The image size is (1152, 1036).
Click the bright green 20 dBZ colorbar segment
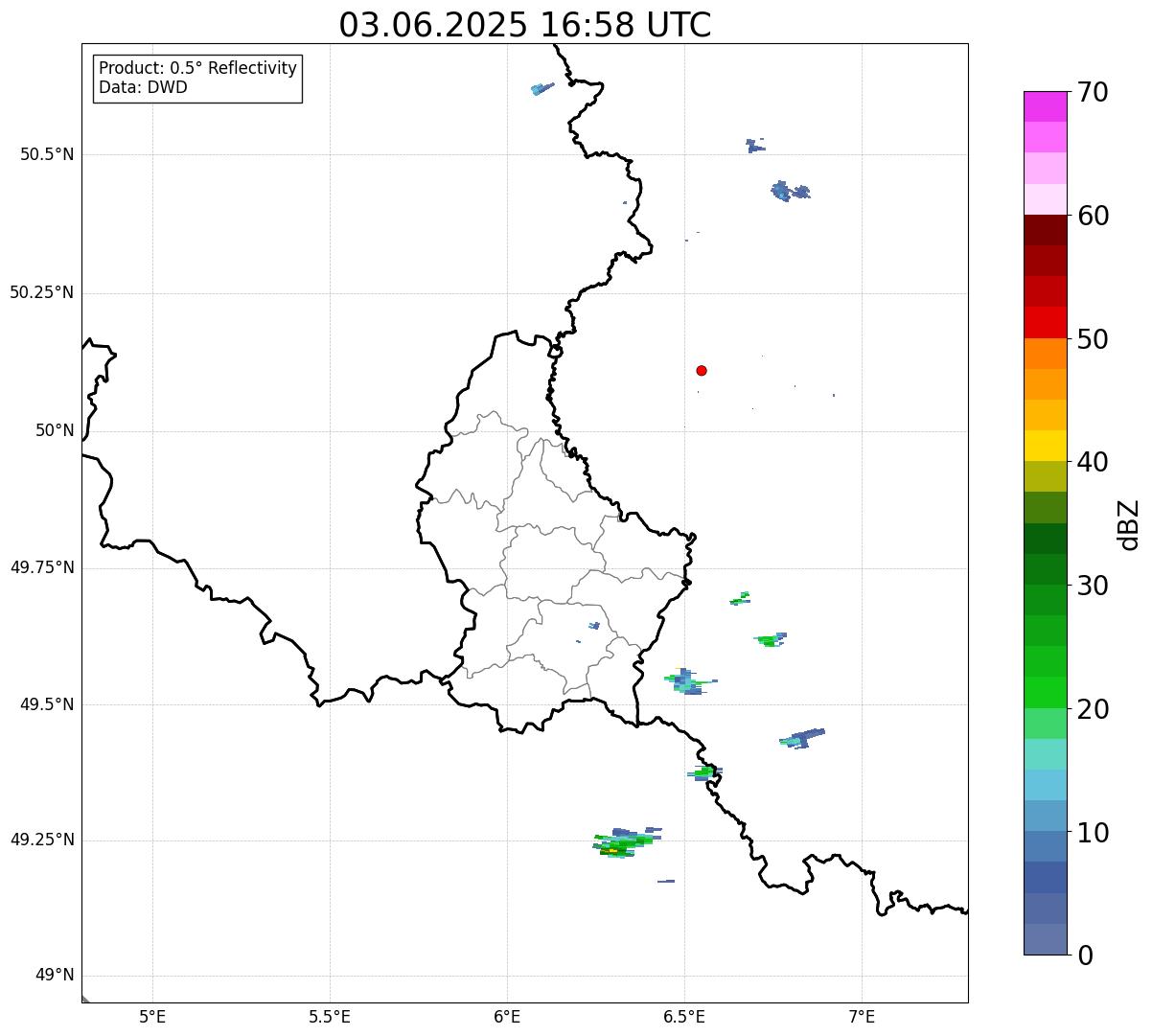[1045, 692]
